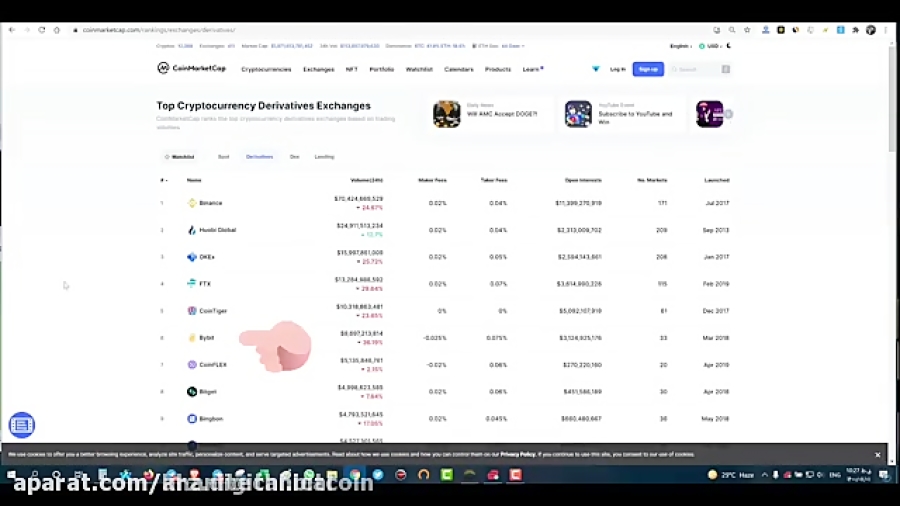Open the Watchlist nav item
Viewport: 900px width, 506px height.
[x=419, y=69]
